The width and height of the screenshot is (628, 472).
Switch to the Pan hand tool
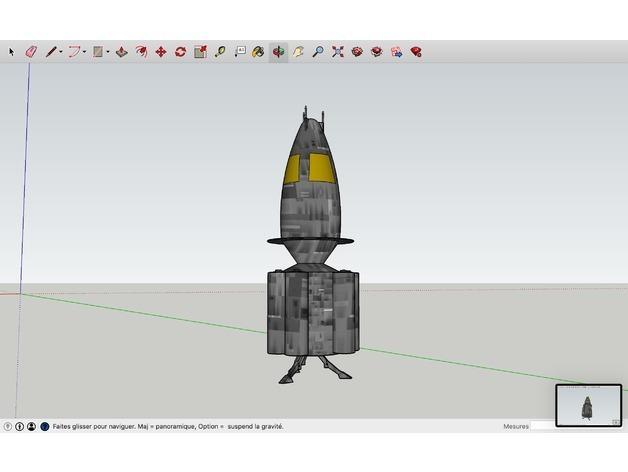point(298,52)
